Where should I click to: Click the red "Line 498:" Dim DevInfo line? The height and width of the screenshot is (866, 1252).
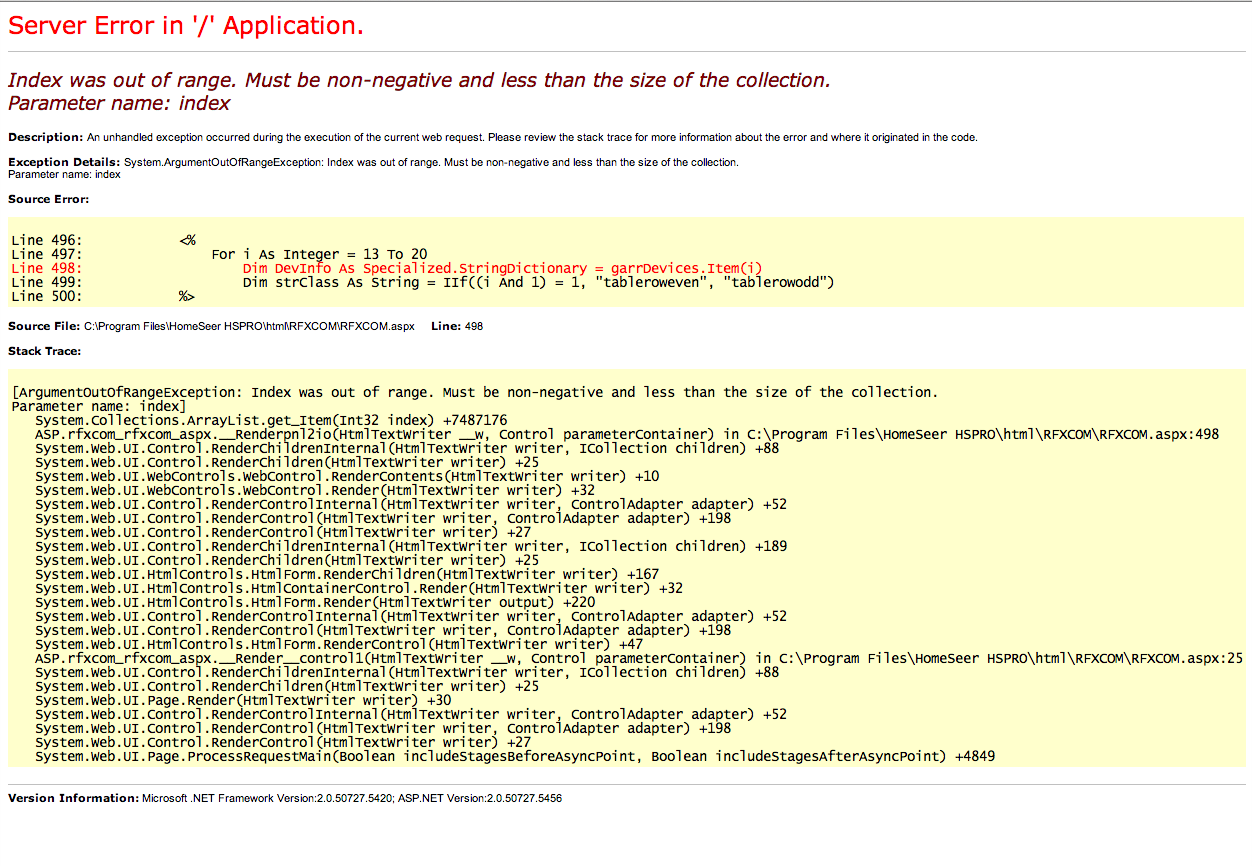point(387,268)
